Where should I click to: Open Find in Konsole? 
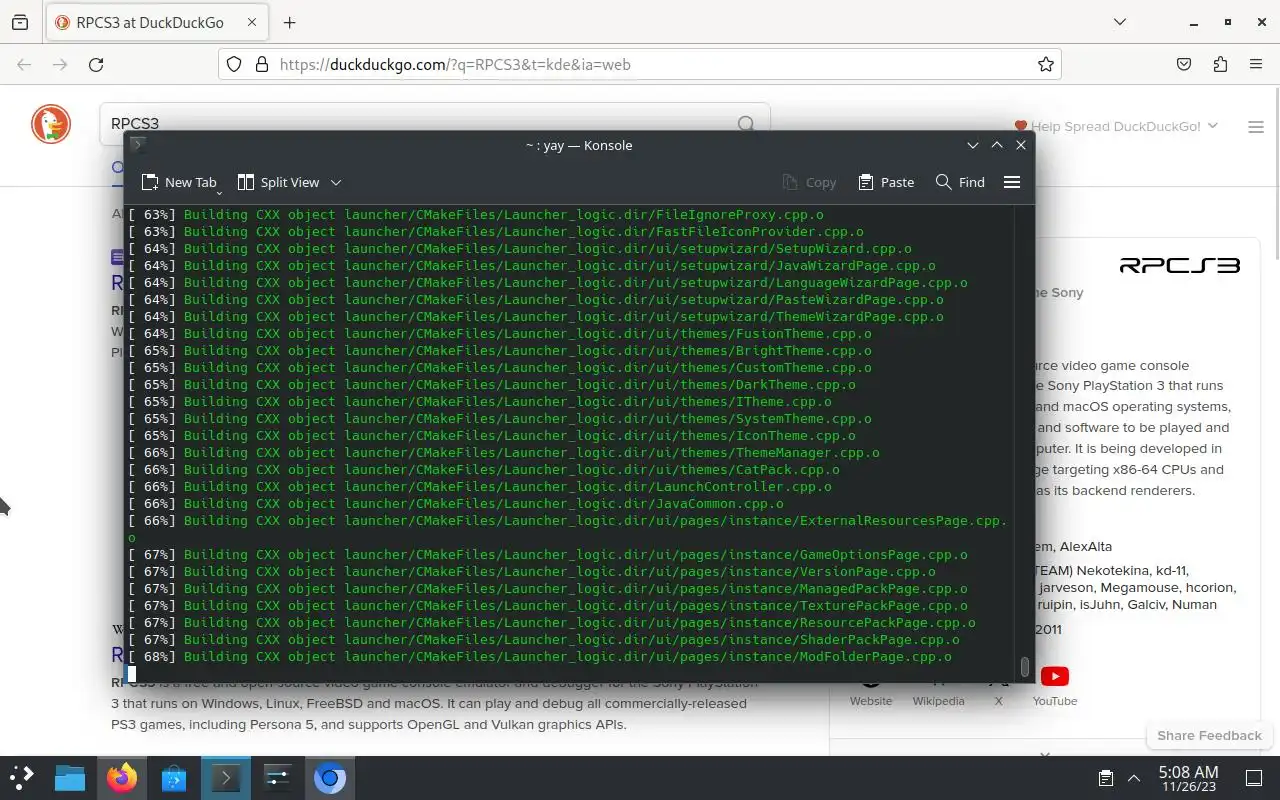[x=960, y=182]
